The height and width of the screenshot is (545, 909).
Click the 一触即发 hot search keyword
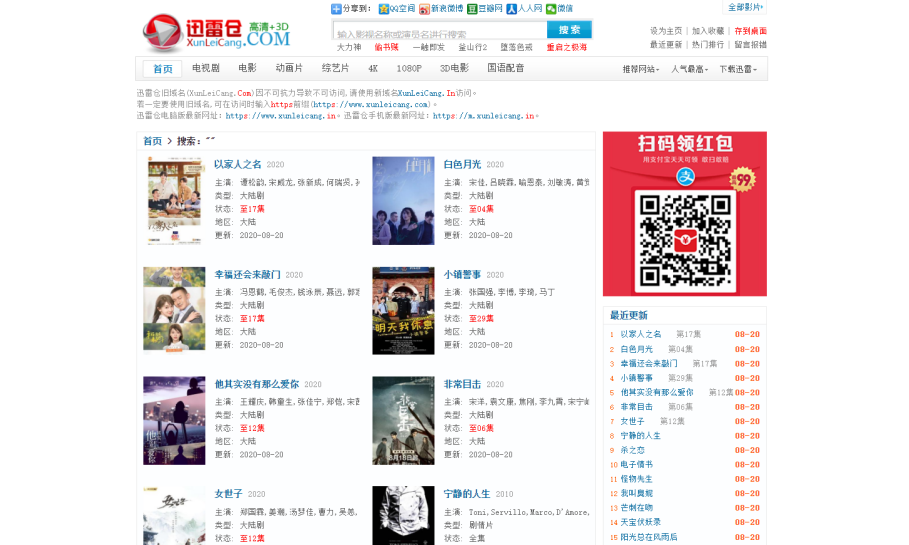click(429, 48)
